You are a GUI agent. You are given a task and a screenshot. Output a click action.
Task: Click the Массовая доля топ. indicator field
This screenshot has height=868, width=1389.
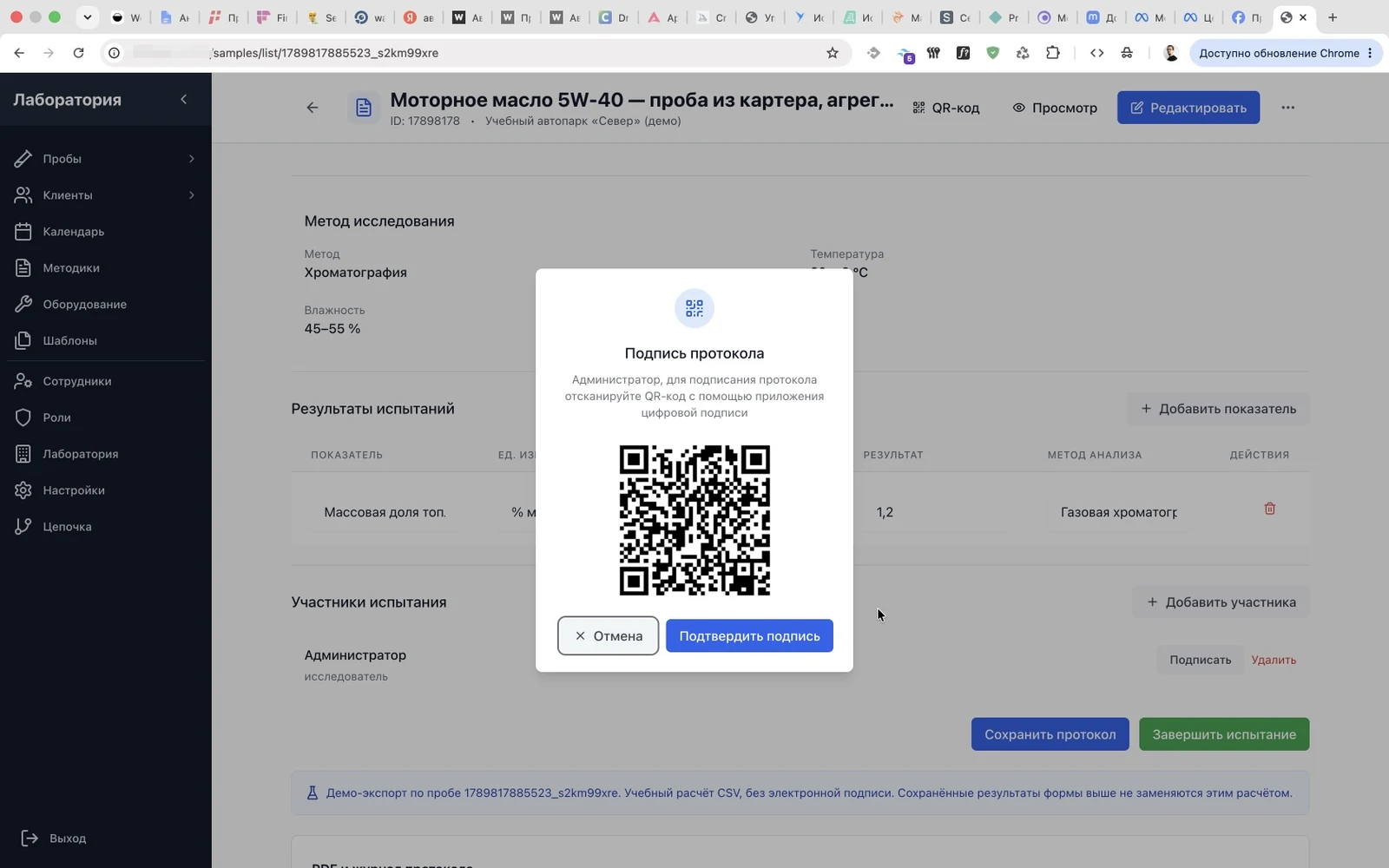(x=385, y=512)
